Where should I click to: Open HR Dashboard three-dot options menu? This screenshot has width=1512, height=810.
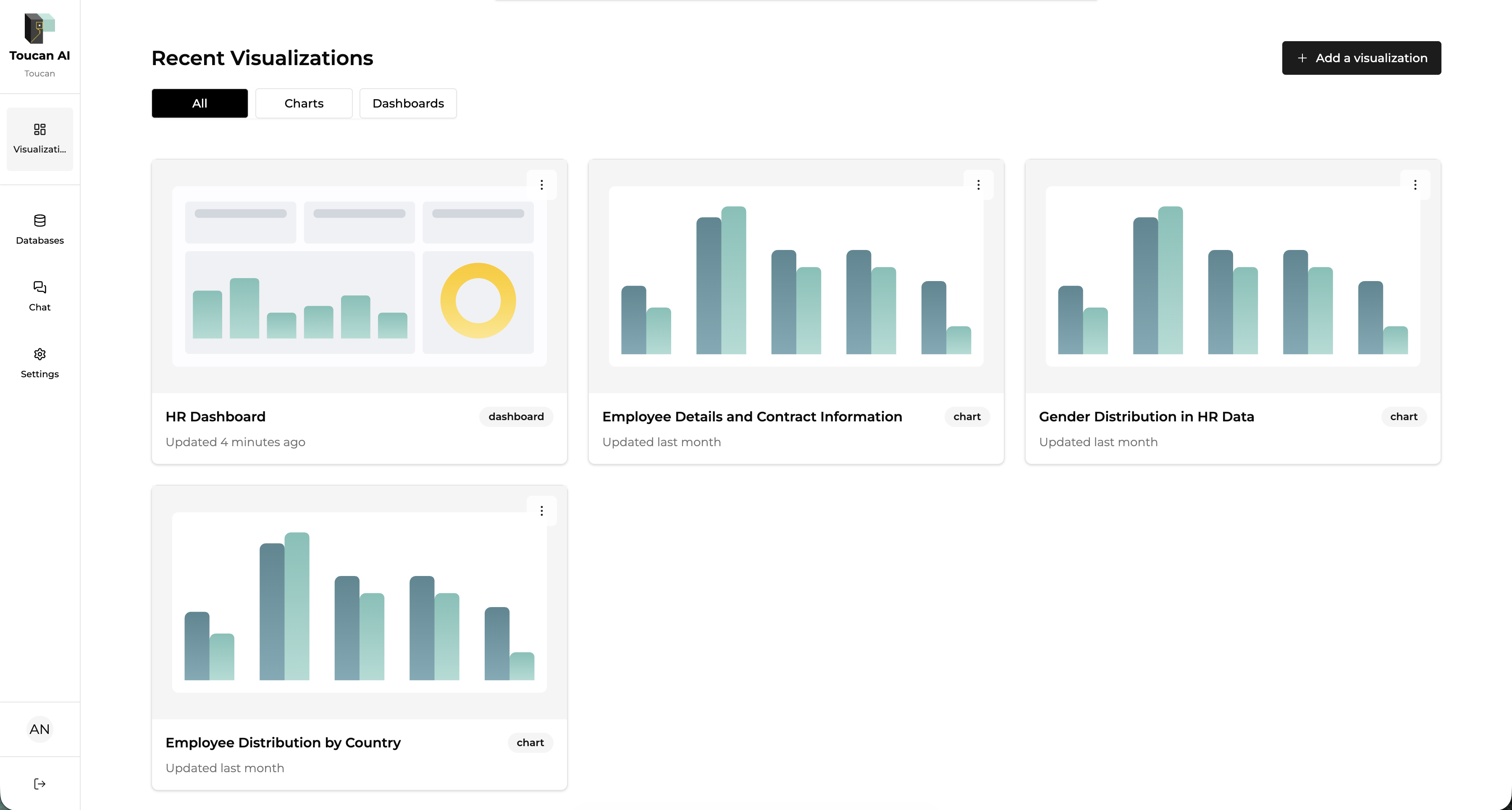click(541, 185)
